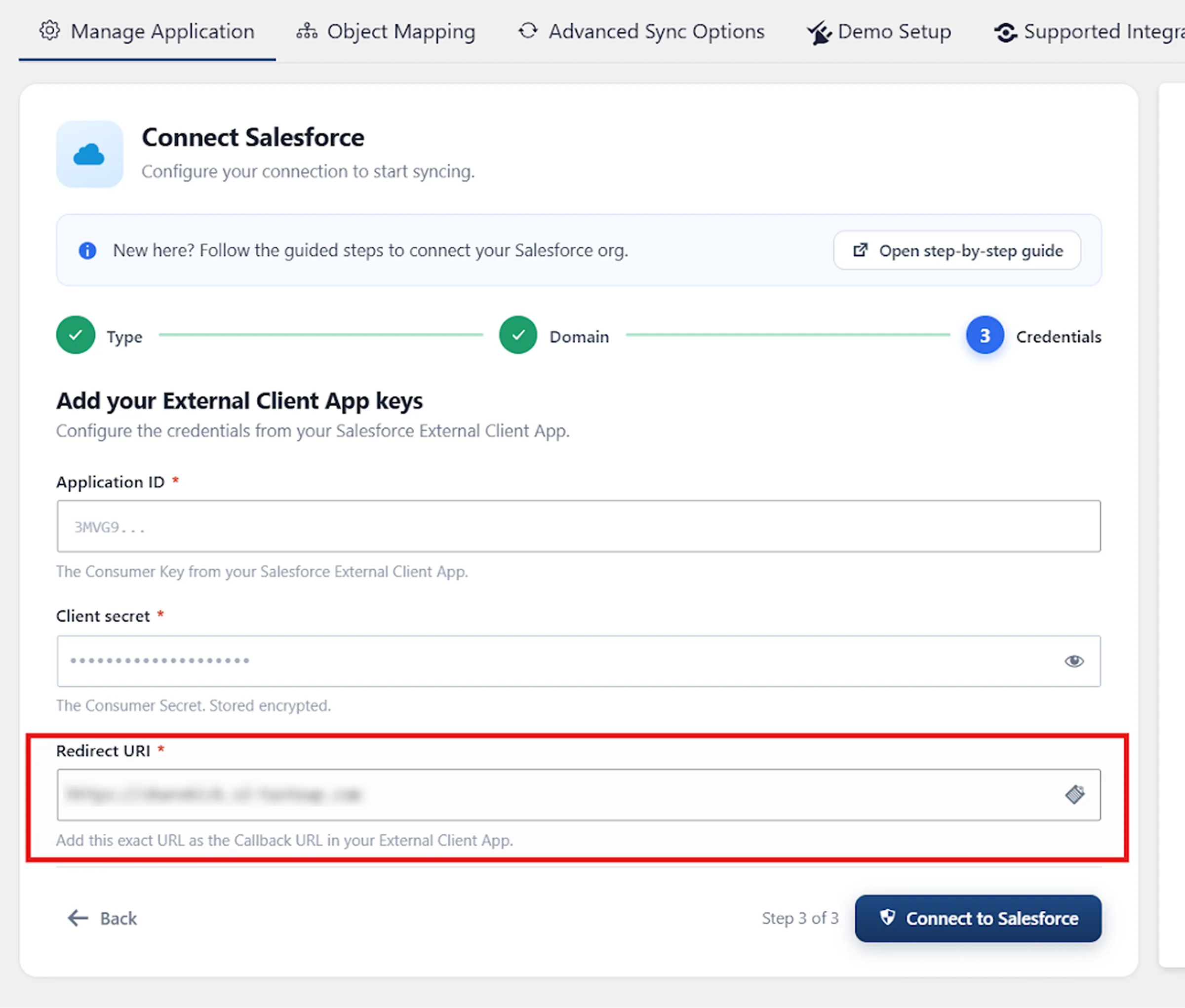Click 'The Consumer Secret. Stored encrypted.' hint
This screenshot has width=1185, height=1008.
pos(193,706)
